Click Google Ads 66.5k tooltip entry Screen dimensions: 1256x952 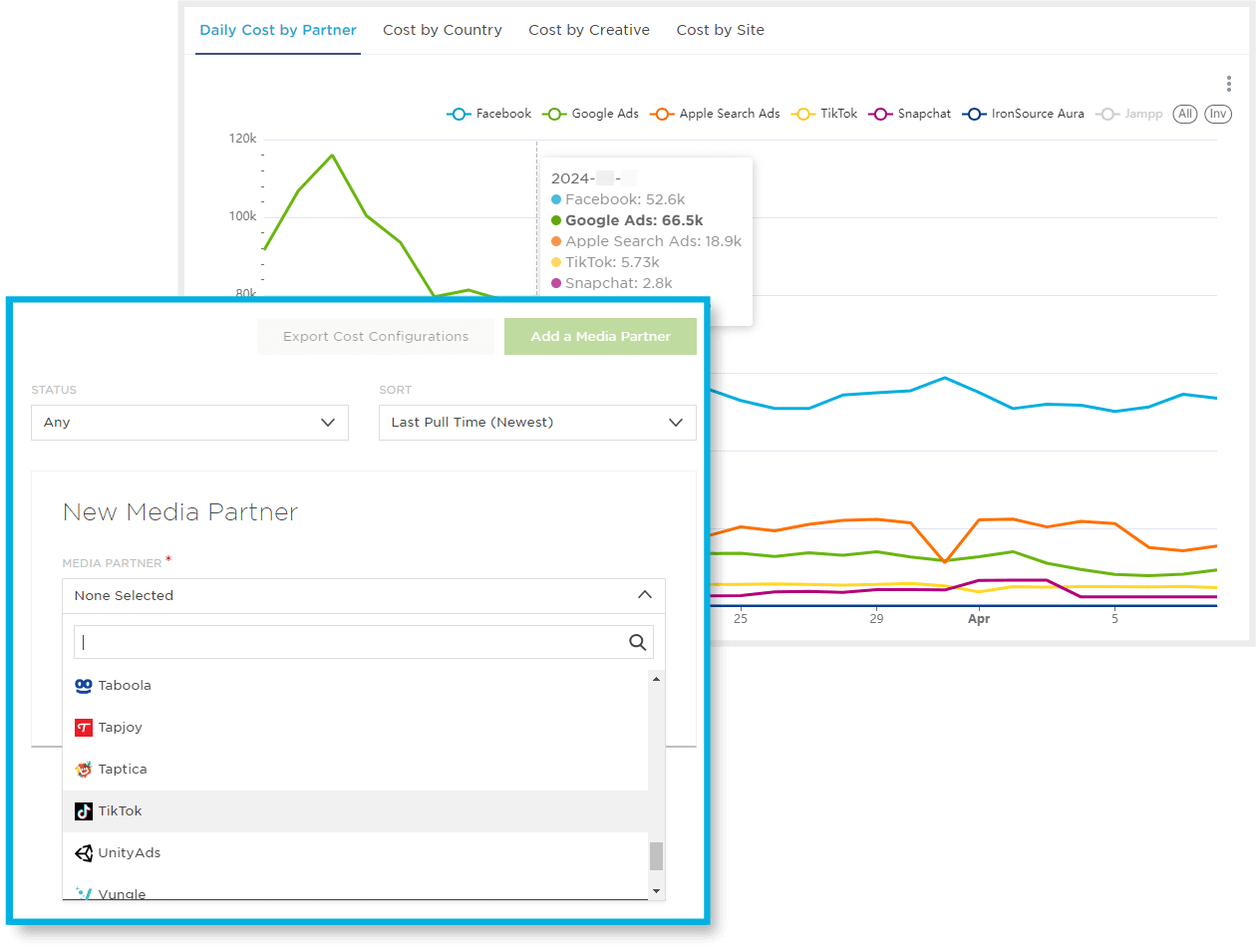[627, 220]
